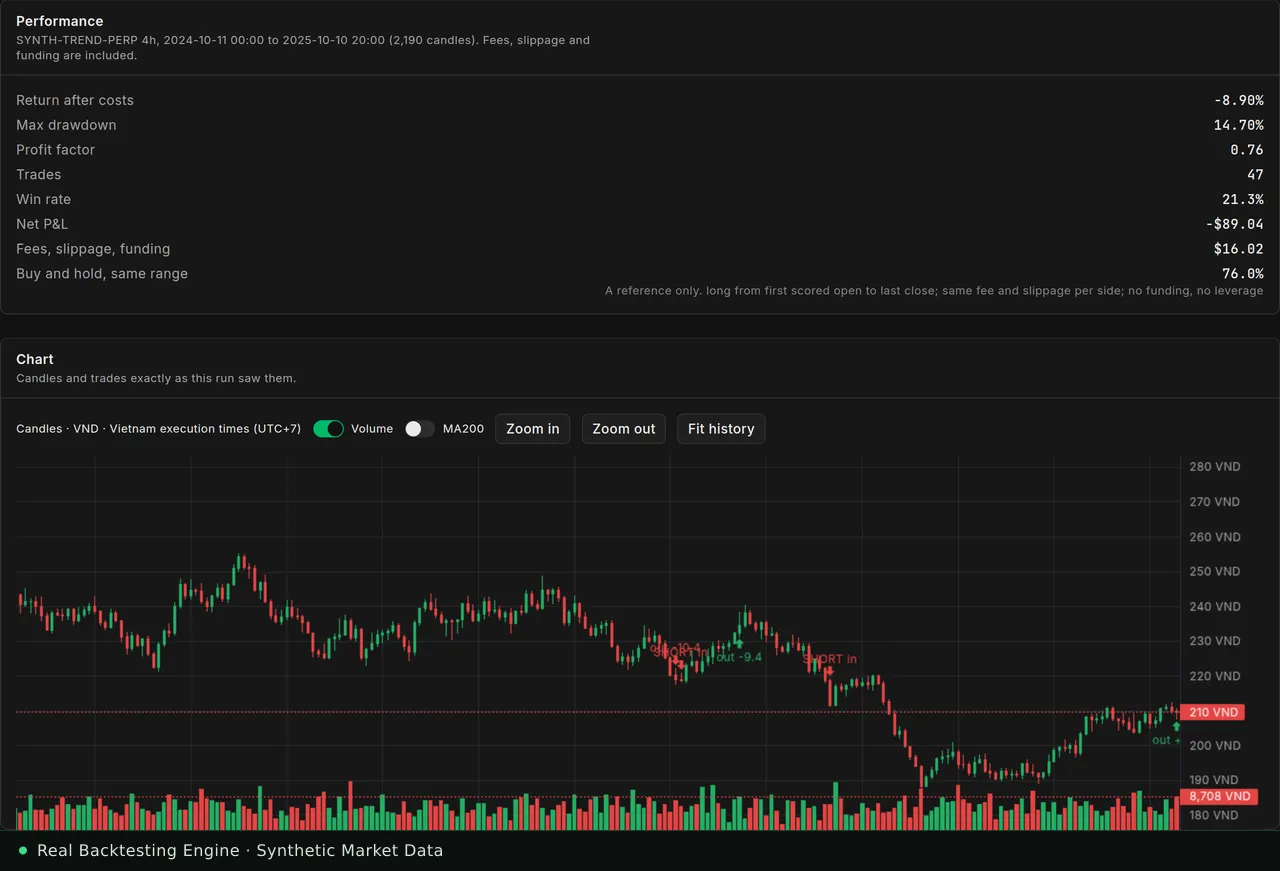
Task: Click 'Candles and trades exactly as this run saw them'
Action: click(156, 379)
